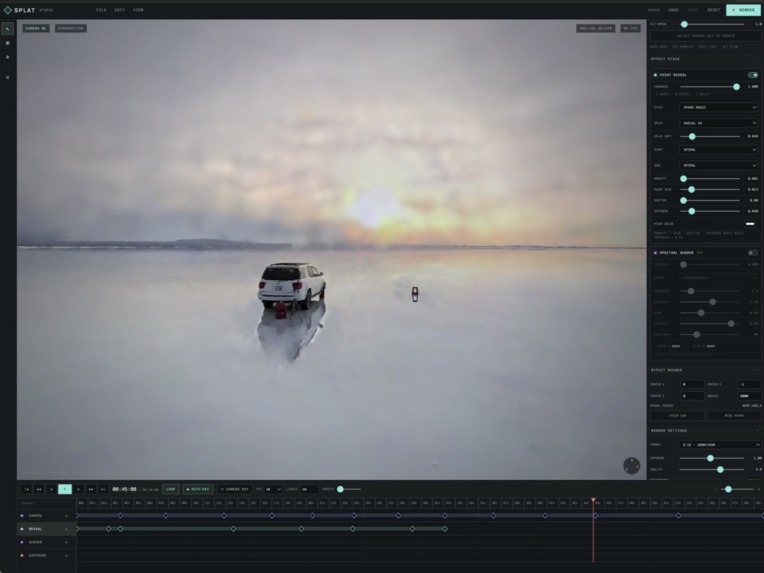This screenshot has height=573, width=764.
Task: Add keyframe on the Camera track
Action: pyautogui.click(x=66, y=516)
